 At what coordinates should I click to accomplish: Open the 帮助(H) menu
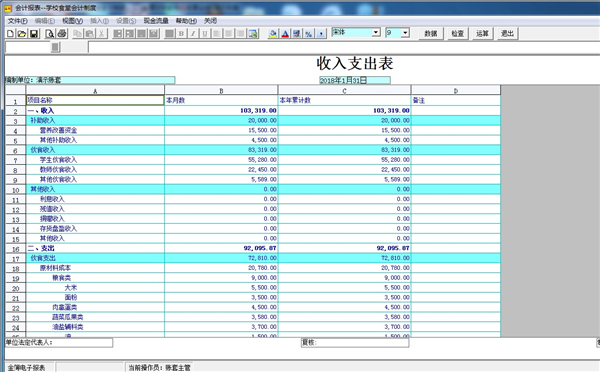(186, 21)
